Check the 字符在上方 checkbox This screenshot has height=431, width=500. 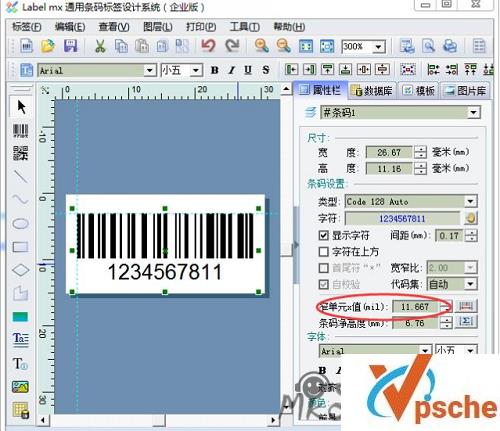click(323, 251)
